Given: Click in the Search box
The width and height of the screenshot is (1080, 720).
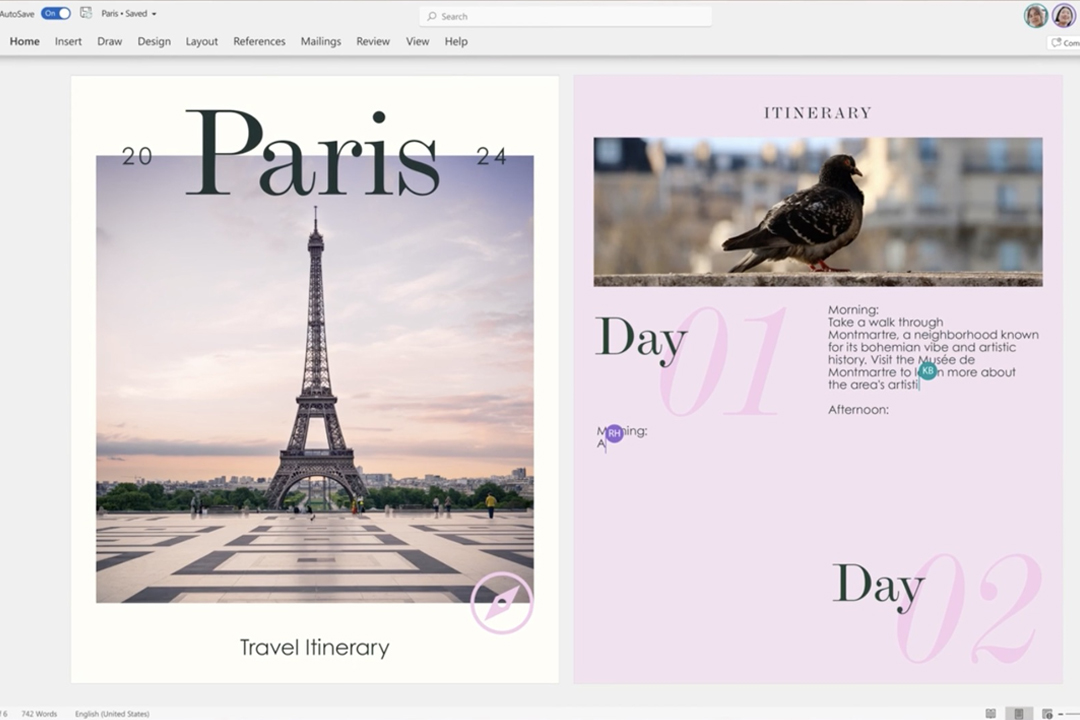Looking at the screenshot, I should point(565,16).
